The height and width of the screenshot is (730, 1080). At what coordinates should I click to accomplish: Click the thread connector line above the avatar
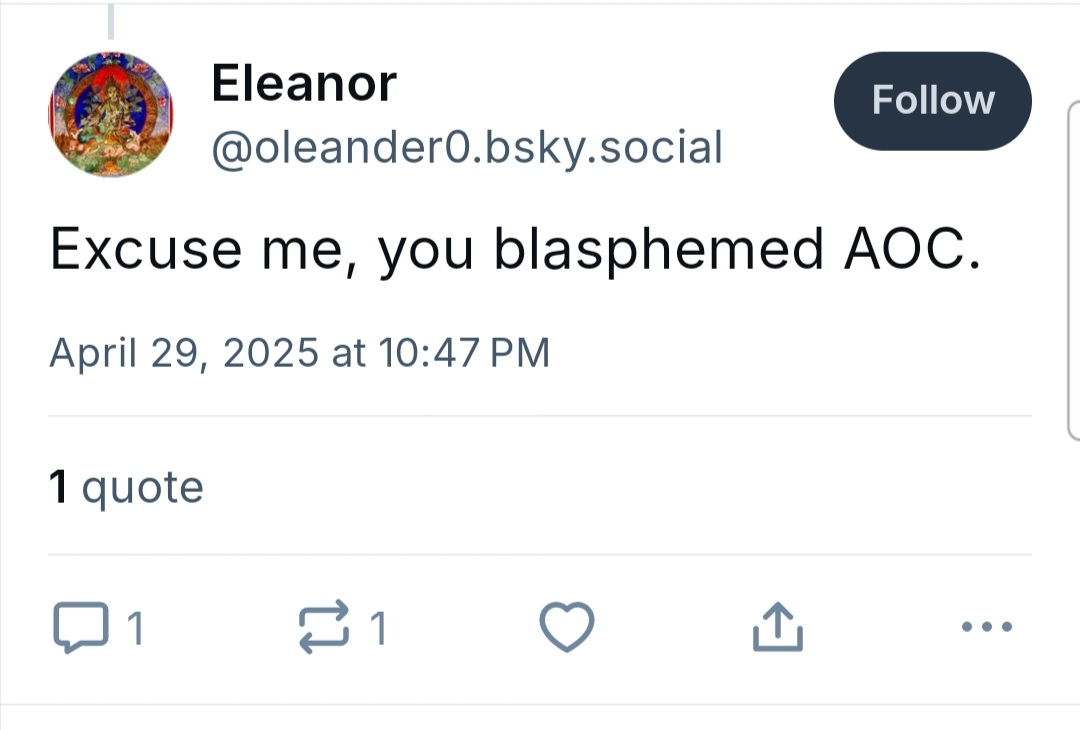110,20
